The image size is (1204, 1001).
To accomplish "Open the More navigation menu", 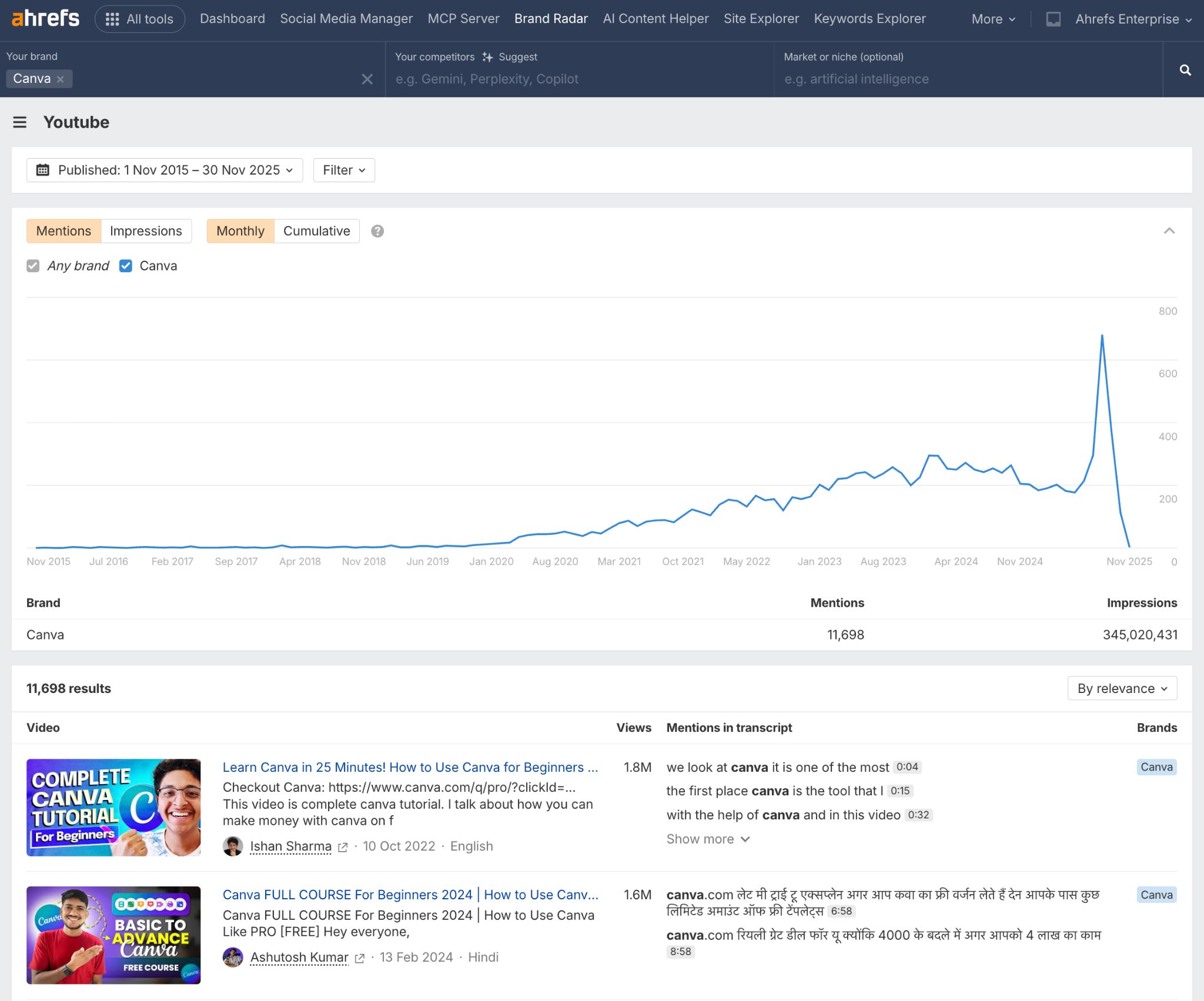I will point(991,19).
